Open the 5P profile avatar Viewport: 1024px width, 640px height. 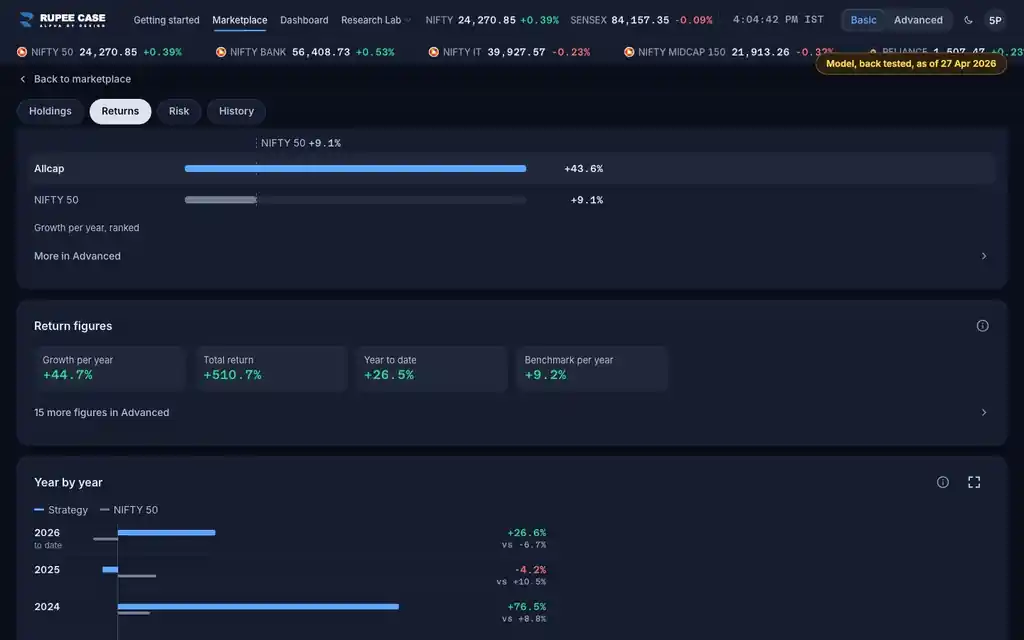(995, 20)
